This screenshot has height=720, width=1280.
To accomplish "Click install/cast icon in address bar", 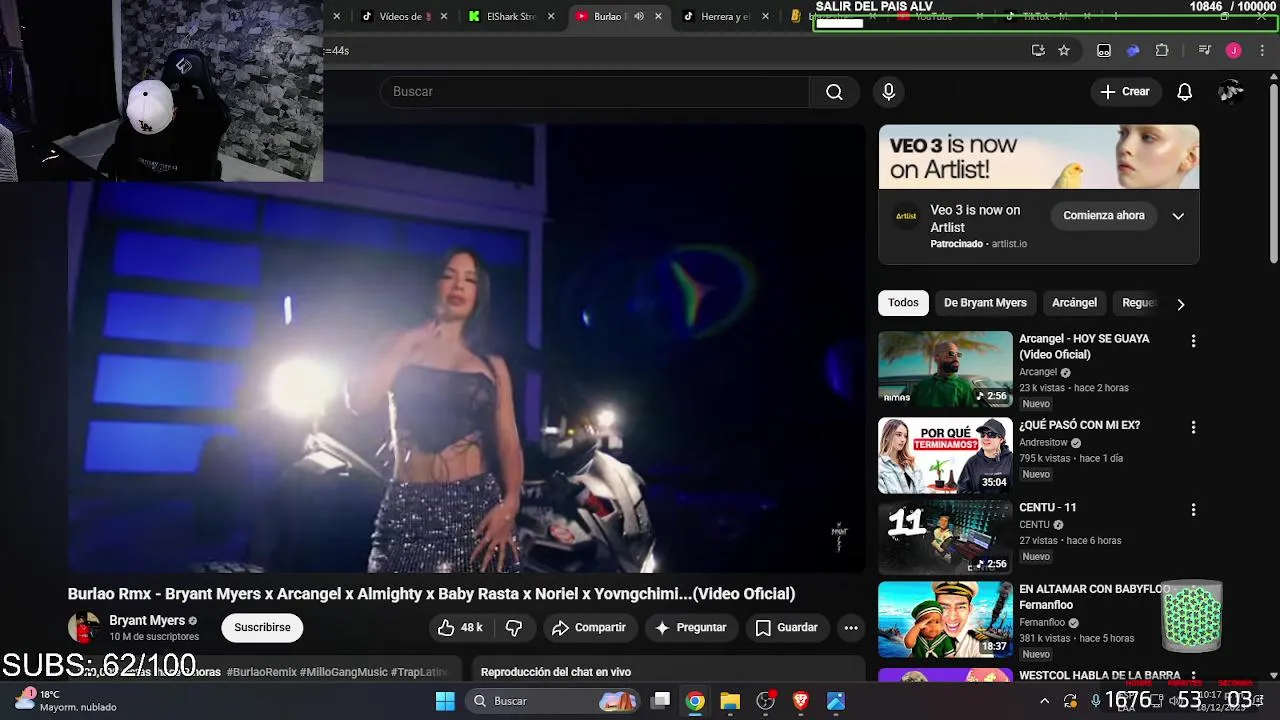I will [1038, 50].
